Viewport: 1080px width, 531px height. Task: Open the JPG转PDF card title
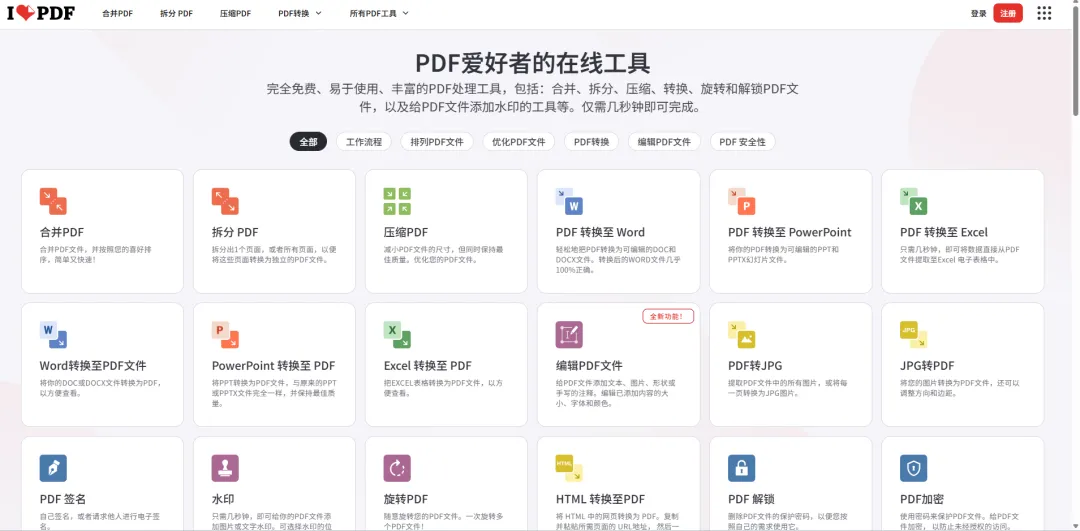(x=927, y=366)
